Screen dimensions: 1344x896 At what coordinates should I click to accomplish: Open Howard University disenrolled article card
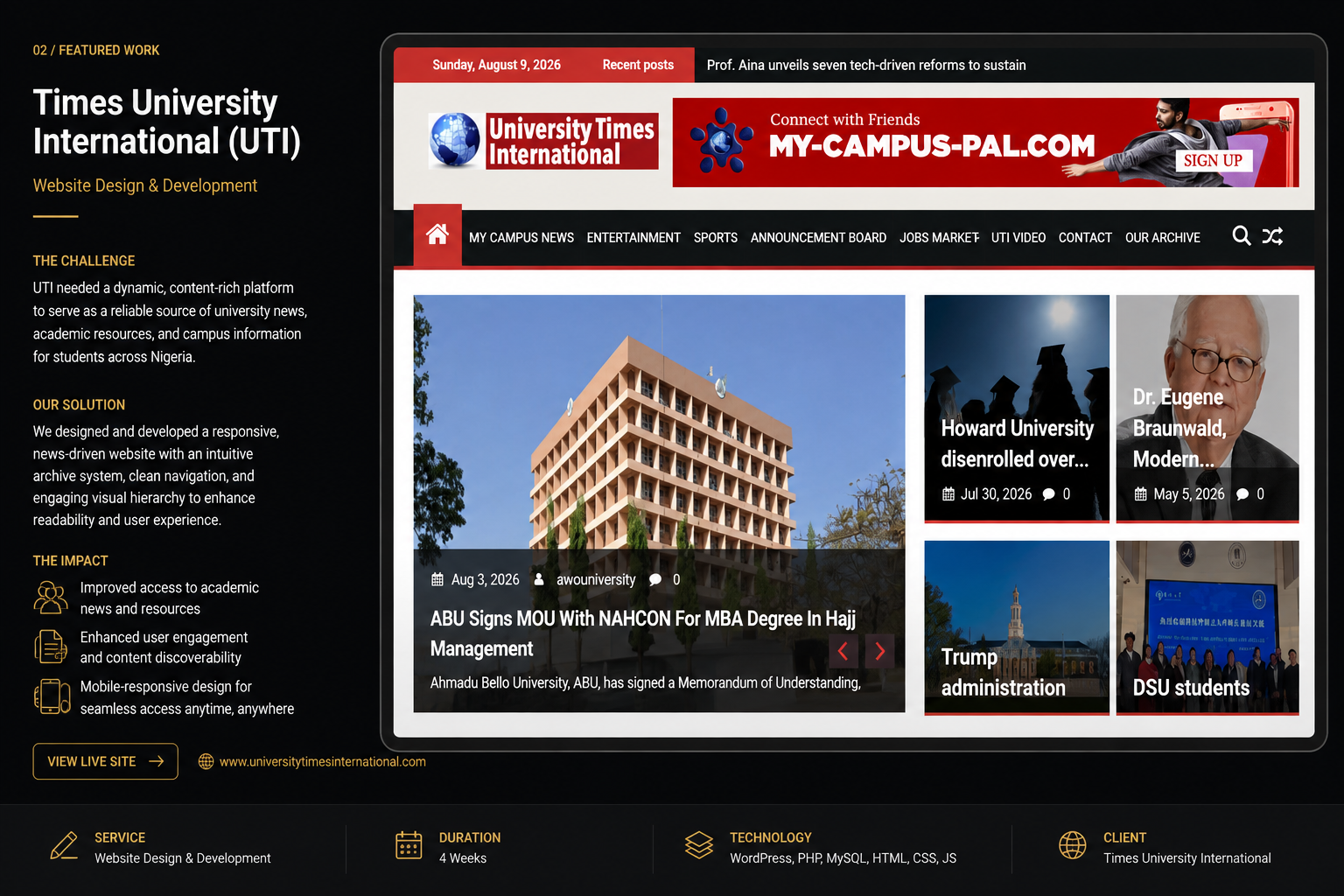tap(1017, 409)
